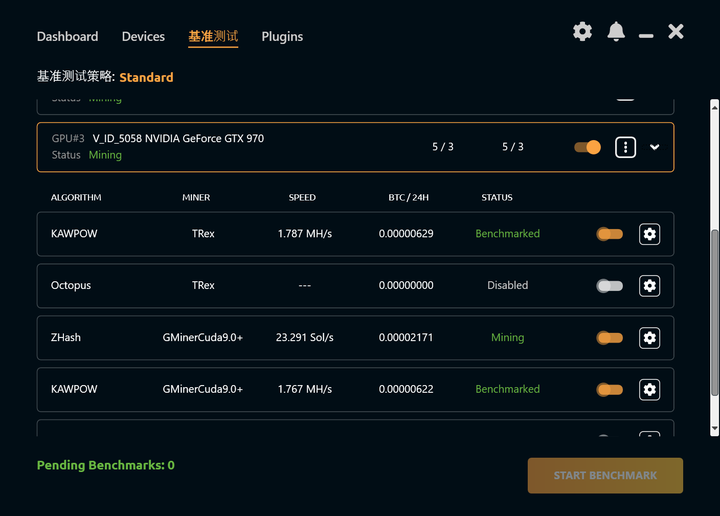Open notifications bell
Image resolution: width=720 pixels, height=516 pixels.
[616, 32]
